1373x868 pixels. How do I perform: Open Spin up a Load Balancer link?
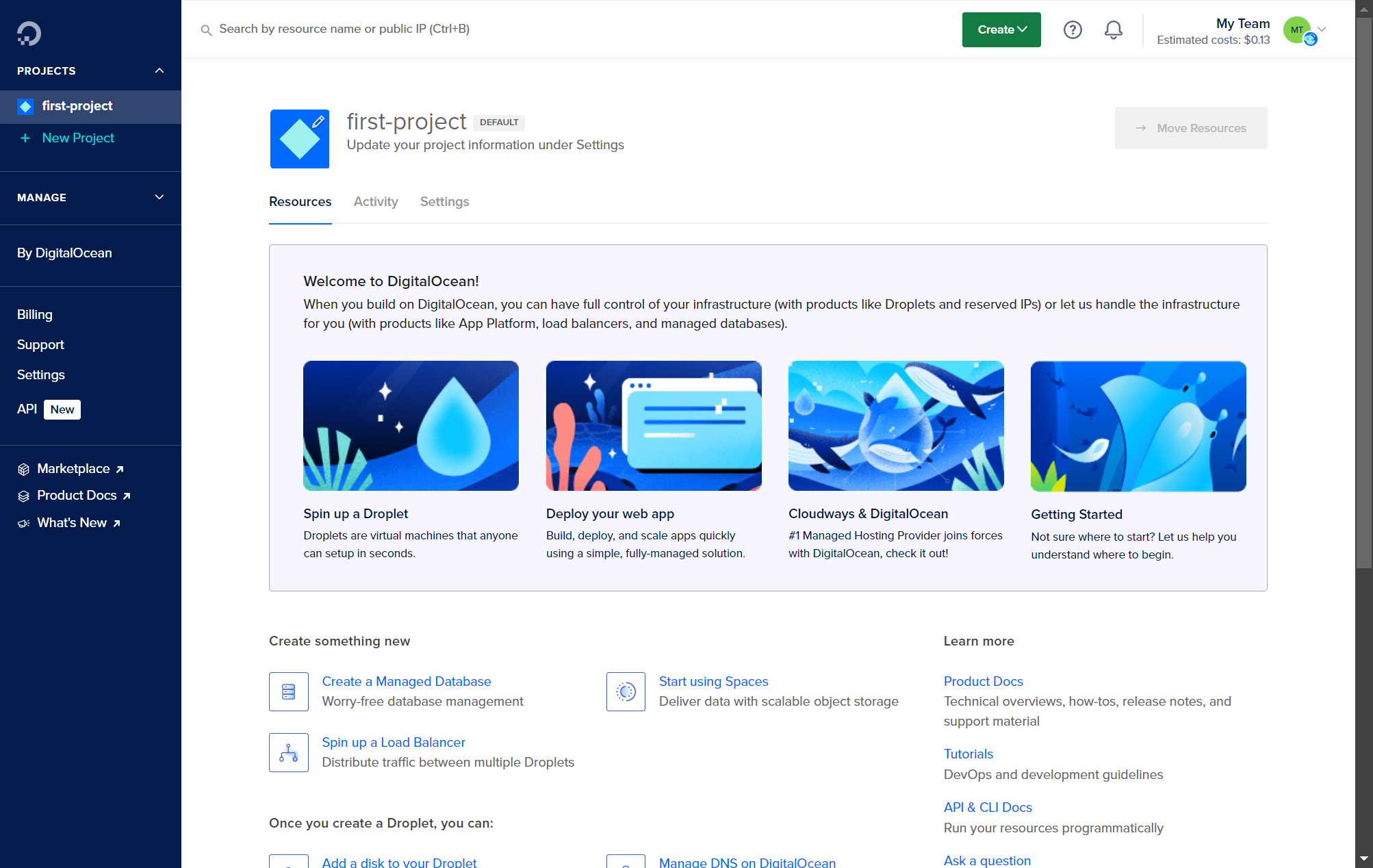394,743
